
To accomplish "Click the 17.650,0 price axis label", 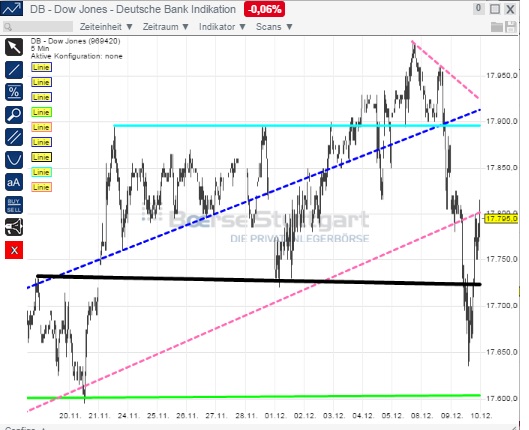I will click(501, 352).
